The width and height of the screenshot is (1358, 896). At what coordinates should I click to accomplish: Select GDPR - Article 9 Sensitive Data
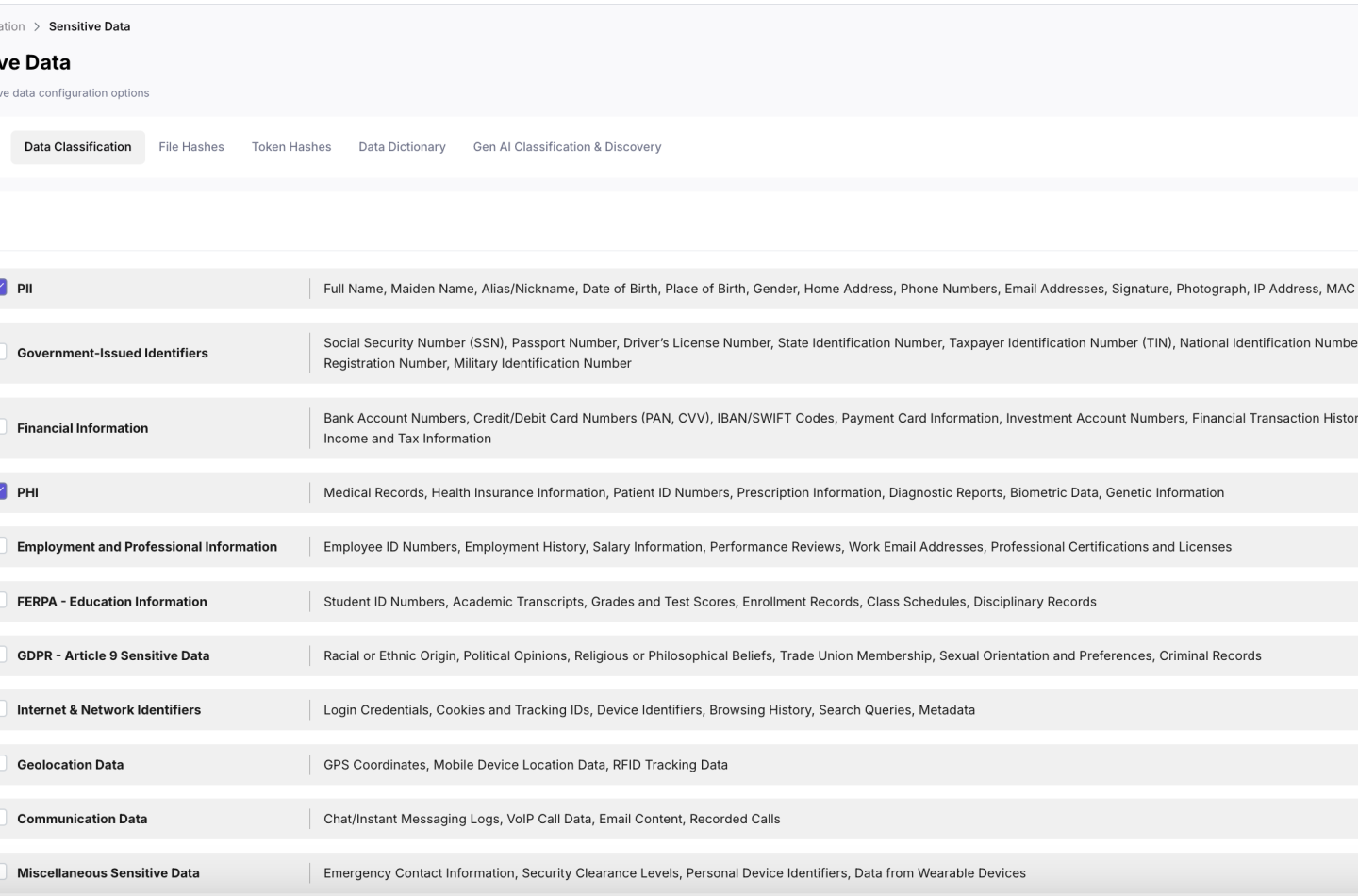pyautogui.click(x=113, y=655)
